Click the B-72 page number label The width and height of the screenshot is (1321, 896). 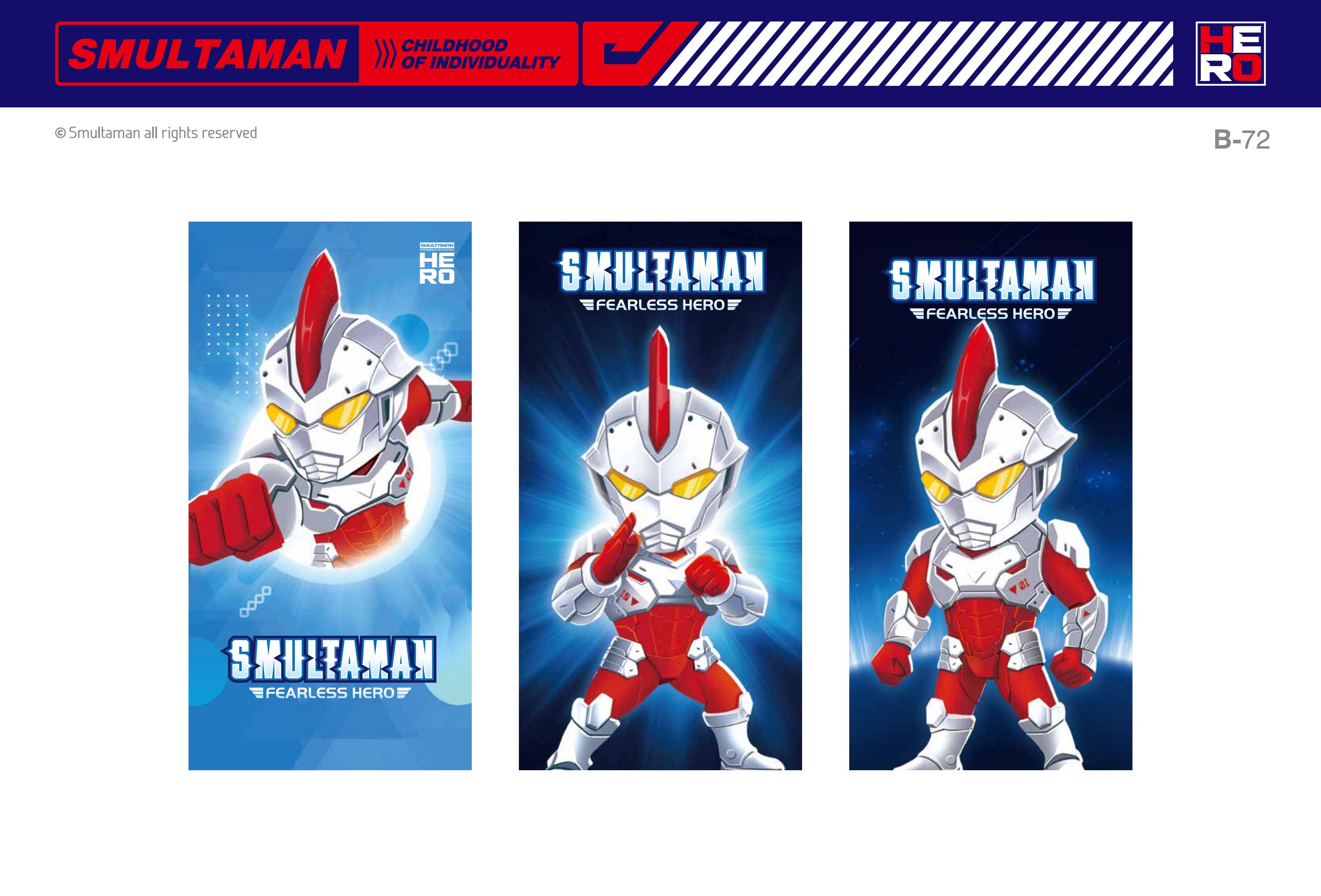pos(1242,139)
